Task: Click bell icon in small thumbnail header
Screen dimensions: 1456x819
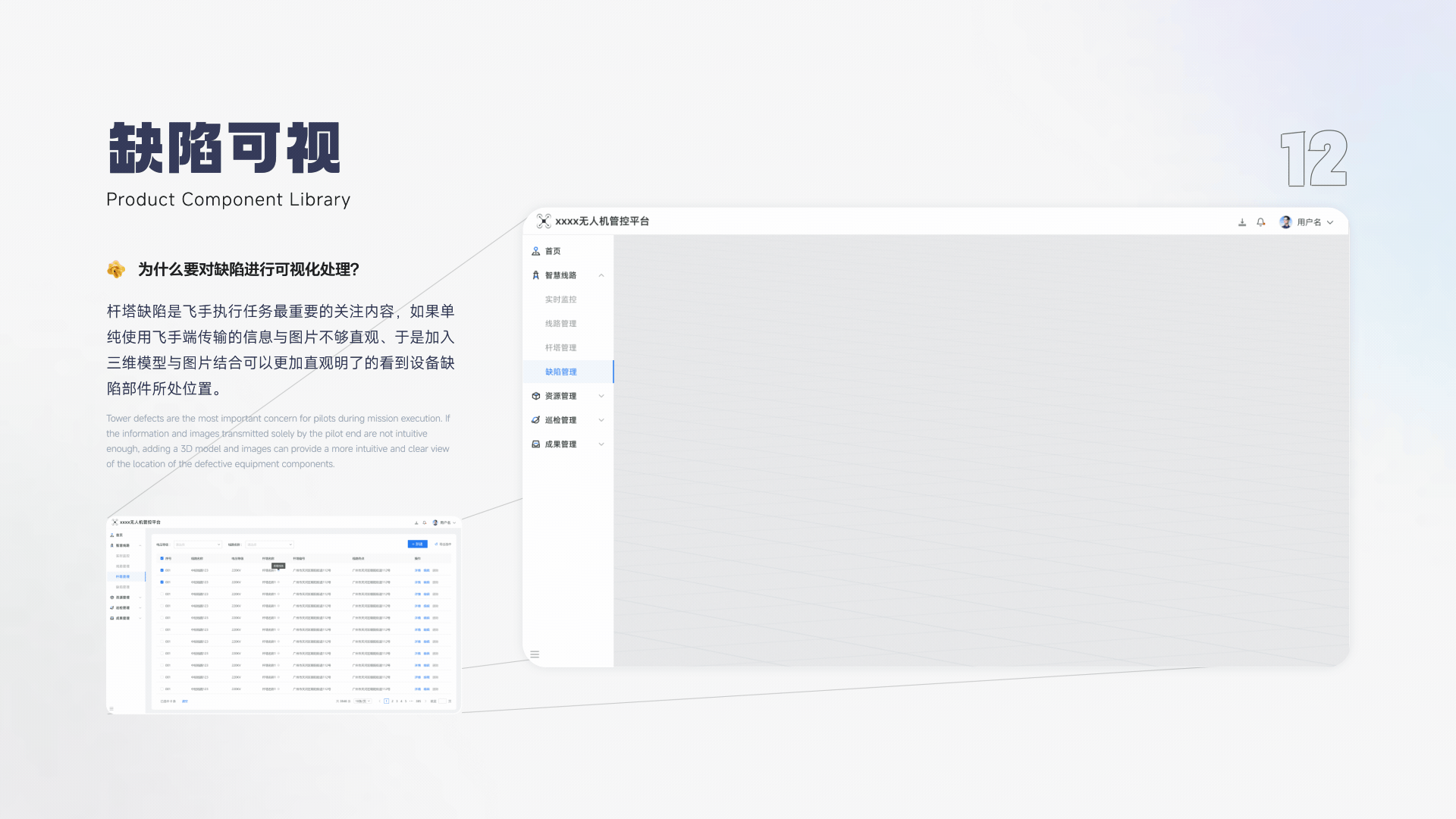Action: [425, 522]
